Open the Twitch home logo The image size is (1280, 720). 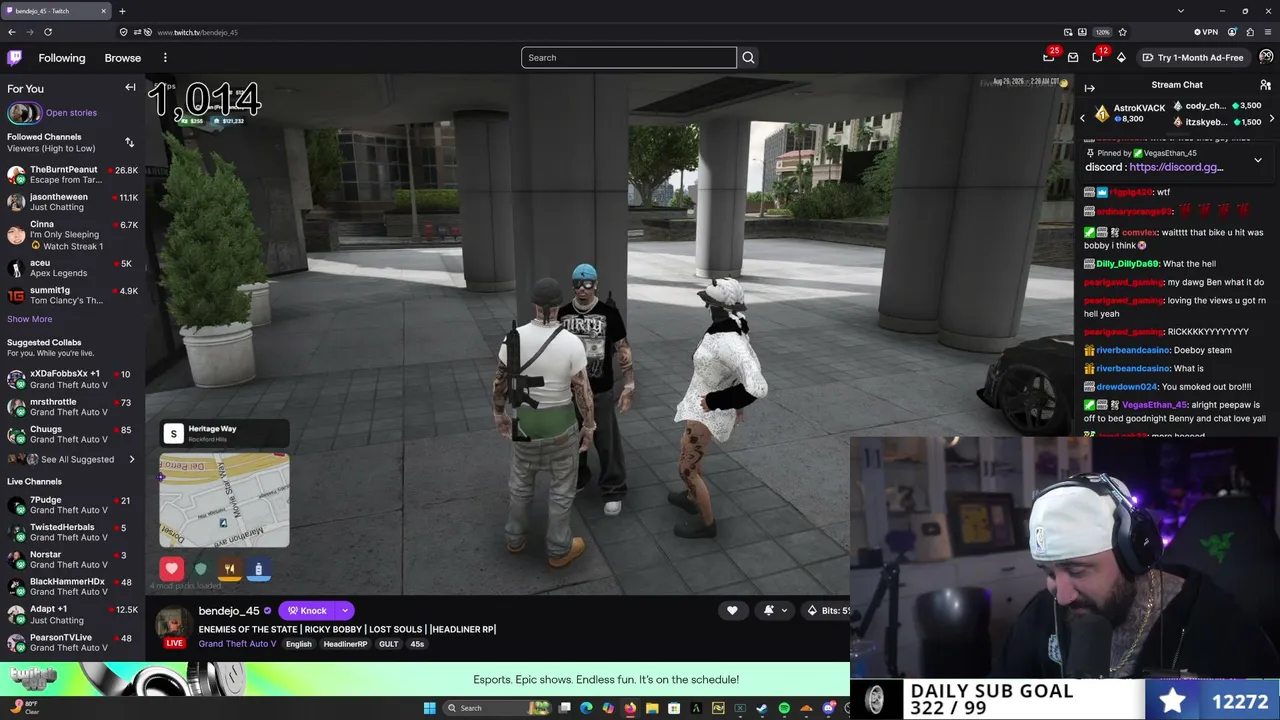pos(15,58)
